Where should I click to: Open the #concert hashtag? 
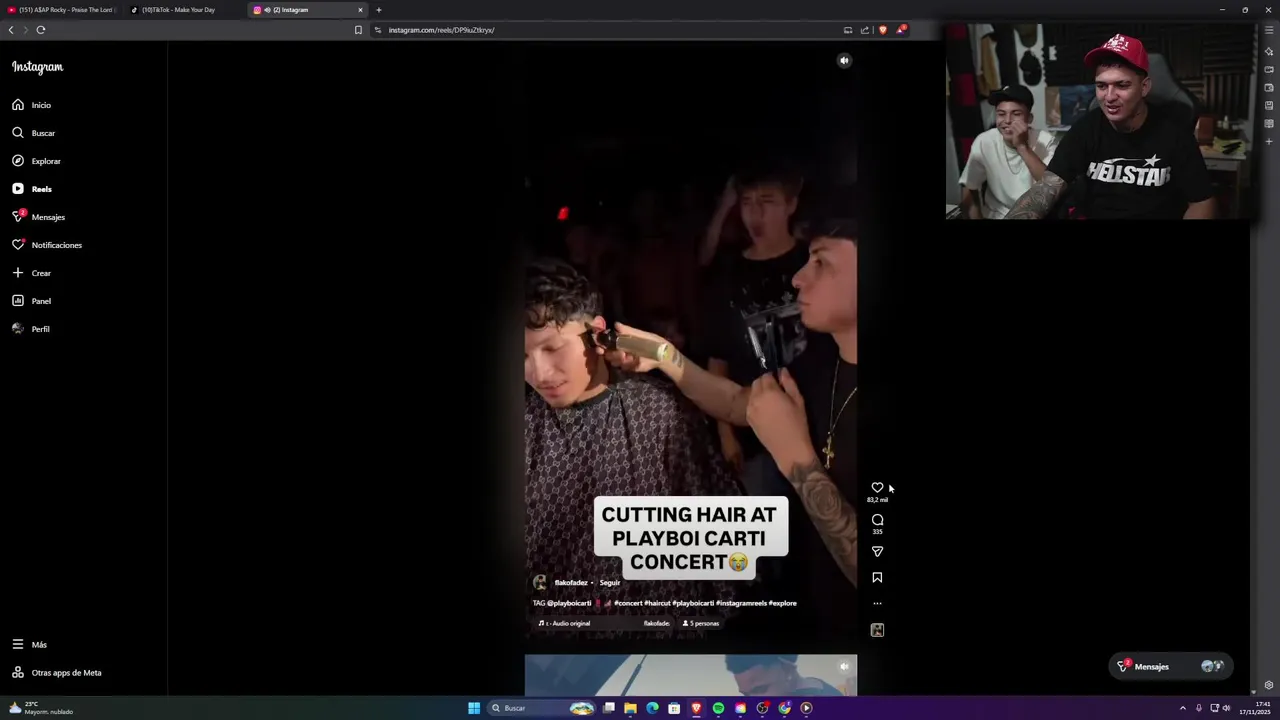[x=628, y=604]
